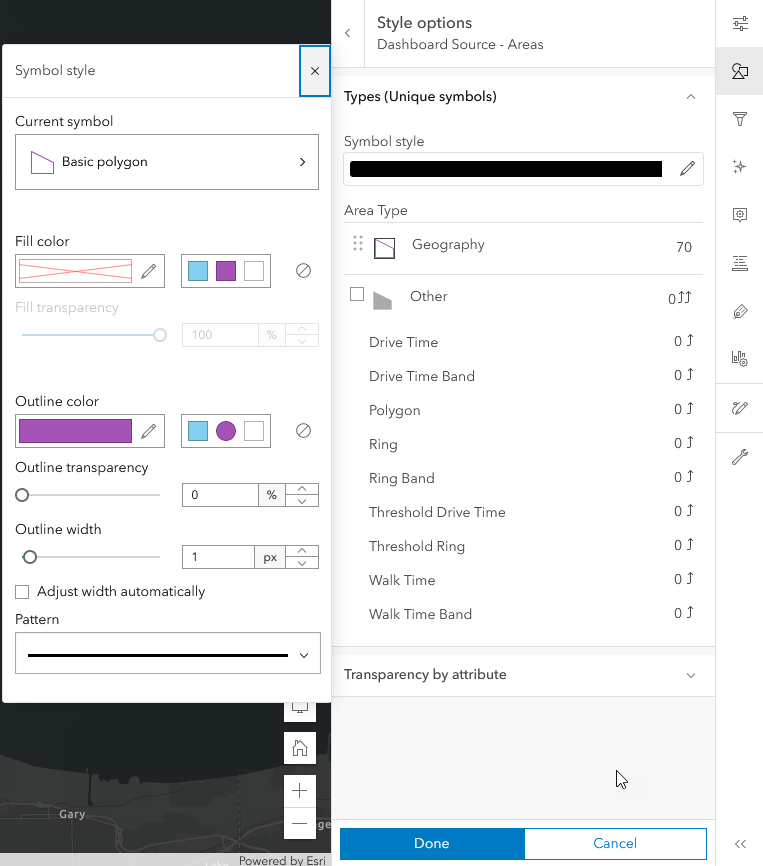
Task: Click the purple Outline color swatch
Action: 75,431
